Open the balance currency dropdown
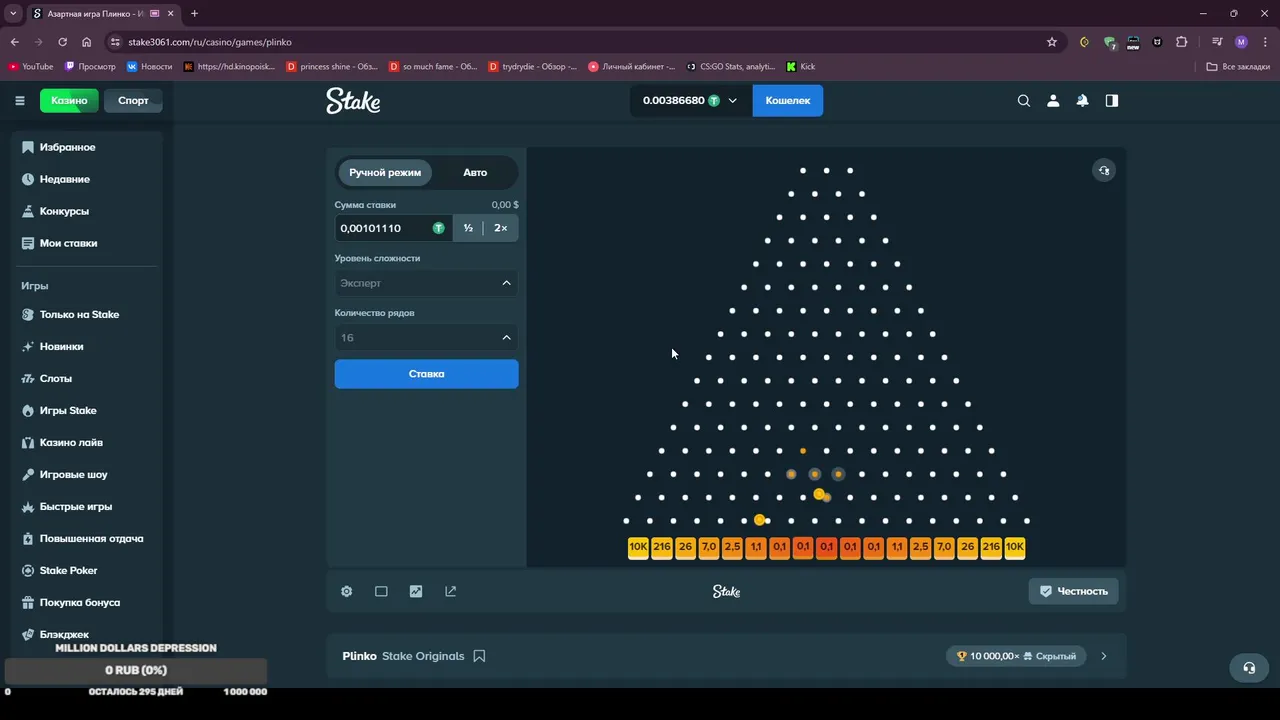 pyautogui.click(x=691, y=101)
